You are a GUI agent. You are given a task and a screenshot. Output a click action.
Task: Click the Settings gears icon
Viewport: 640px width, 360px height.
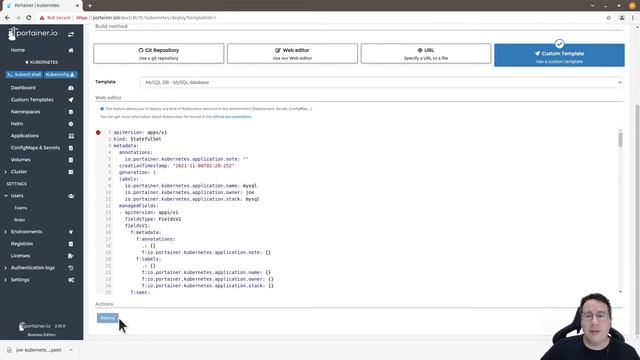tap(71, 280)
